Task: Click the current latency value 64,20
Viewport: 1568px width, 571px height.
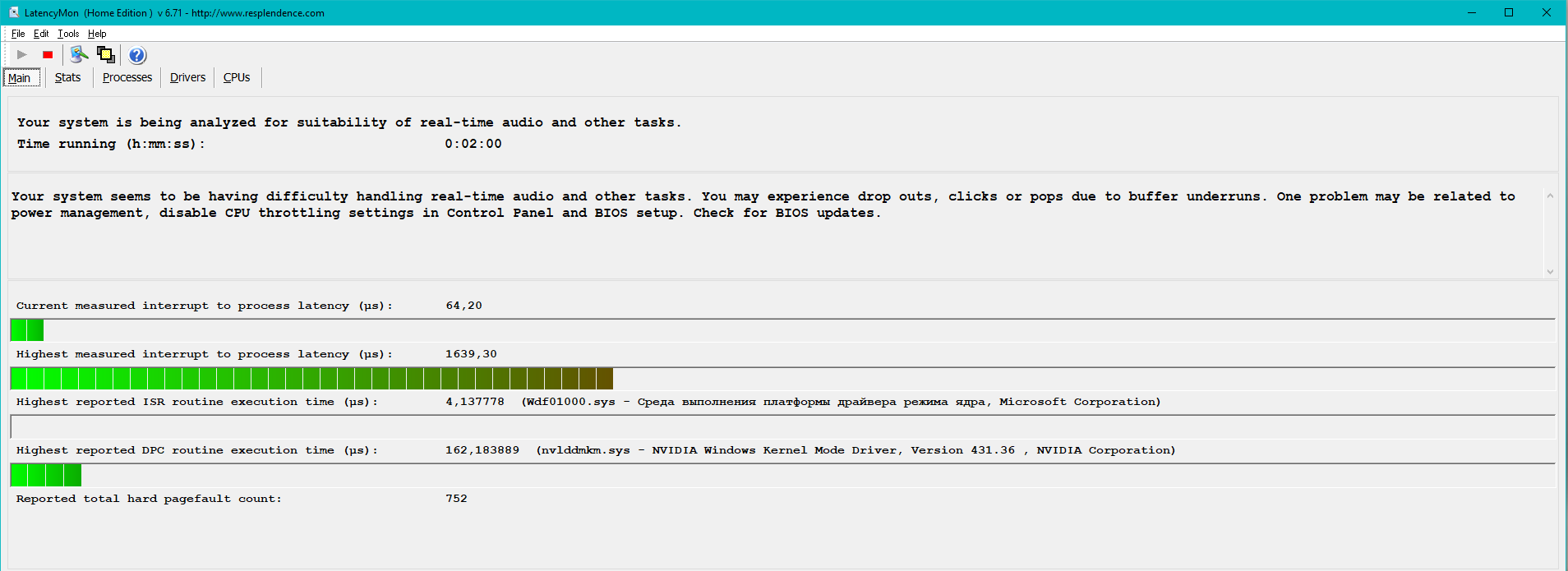Action: [464, 306]
